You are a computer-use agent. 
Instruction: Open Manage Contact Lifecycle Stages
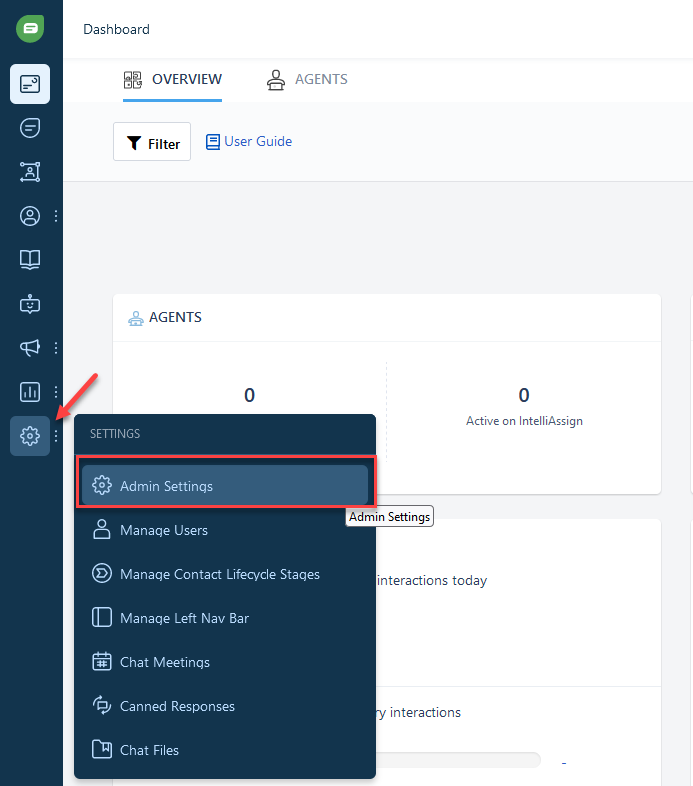click(x=225, y=574)
